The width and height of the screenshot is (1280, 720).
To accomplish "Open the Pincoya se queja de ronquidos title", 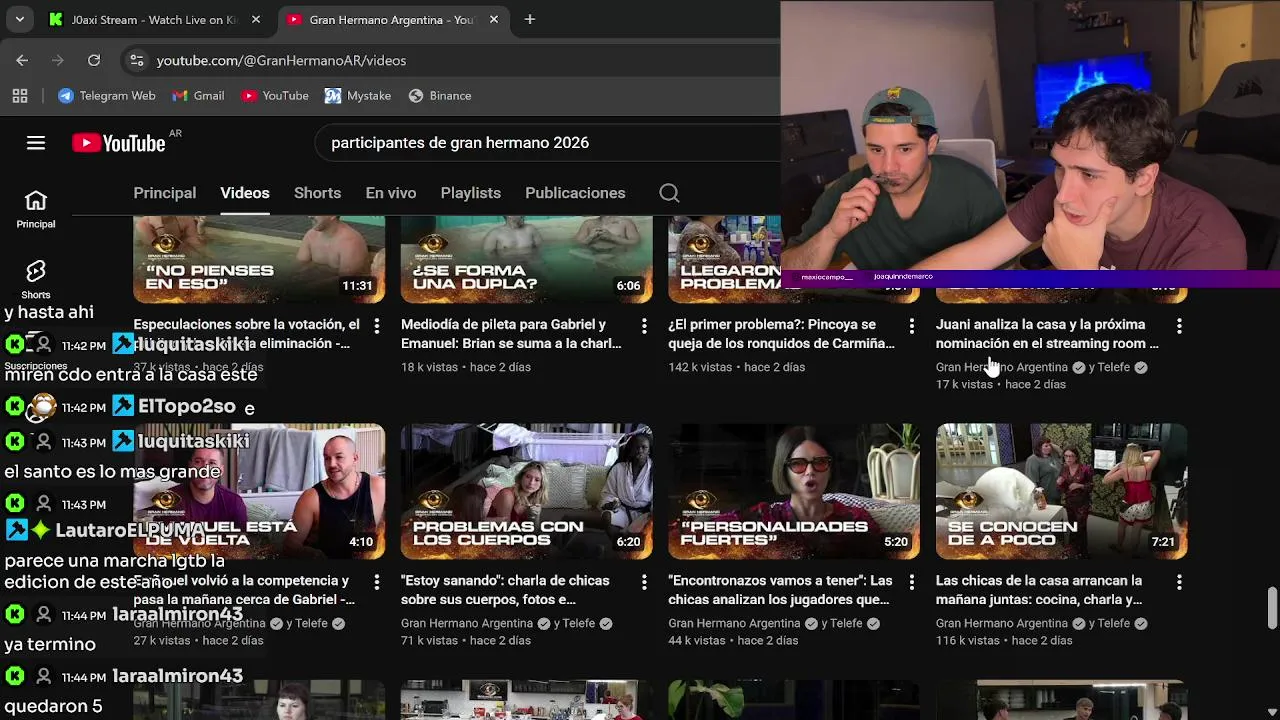I will 781,334.
